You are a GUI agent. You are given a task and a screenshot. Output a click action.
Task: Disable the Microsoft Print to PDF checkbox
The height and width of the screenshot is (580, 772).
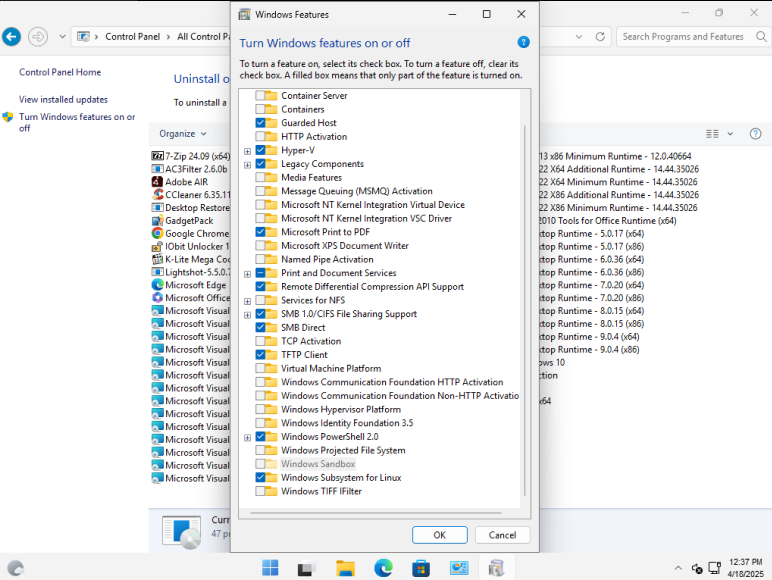260,232
